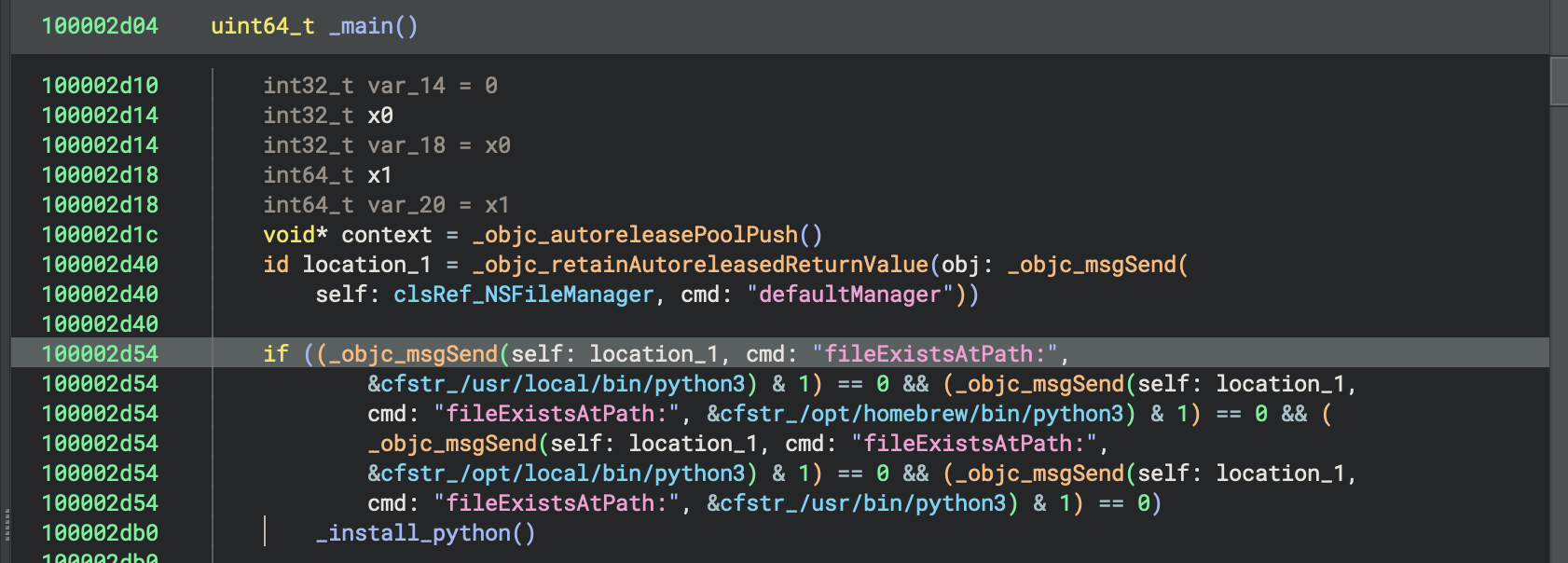This screenshot has height=563, width=1568.
Task: Follow &cfstr_/usr/local/bin/python3 reference
Action: pyautogui.click(x=557, y=384)
